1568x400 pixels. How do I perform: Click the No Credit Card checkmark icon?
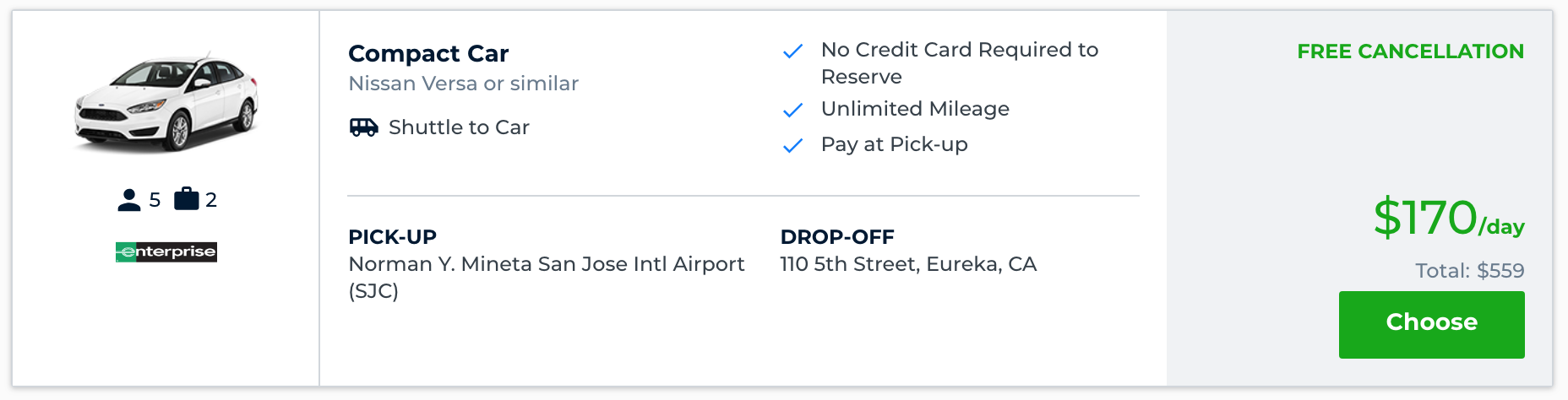(792, 51)
